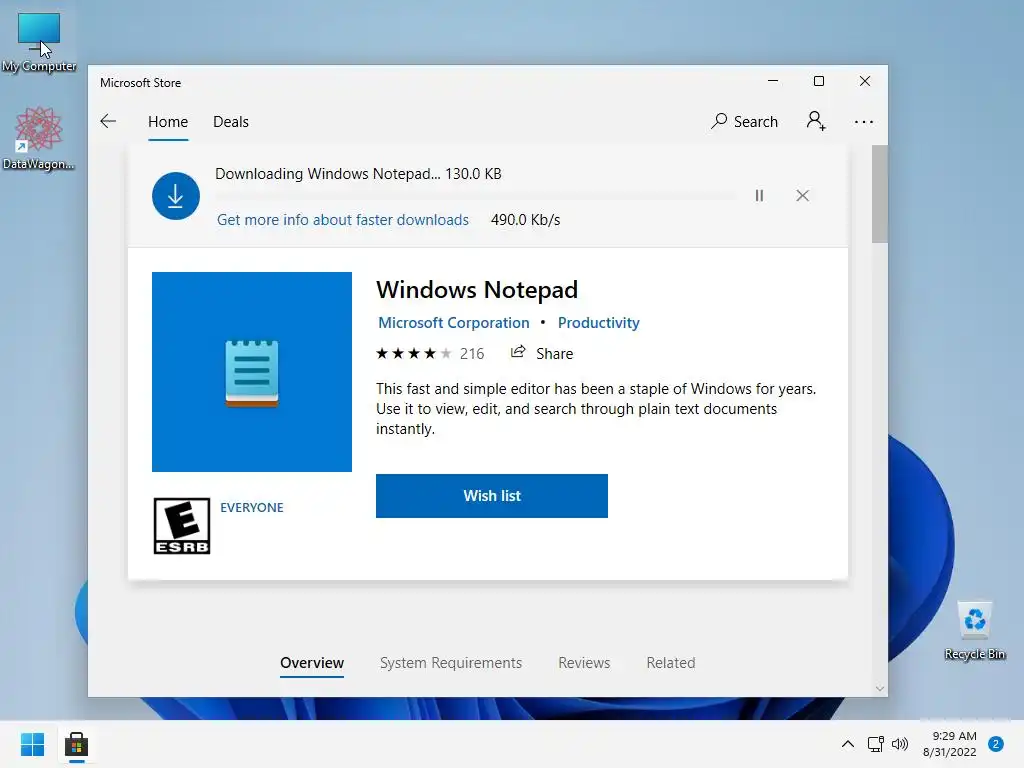The image size is (1024, 768).
Task: Click the Microsoft Store taskbar icon
Action: tap(76, 744)
